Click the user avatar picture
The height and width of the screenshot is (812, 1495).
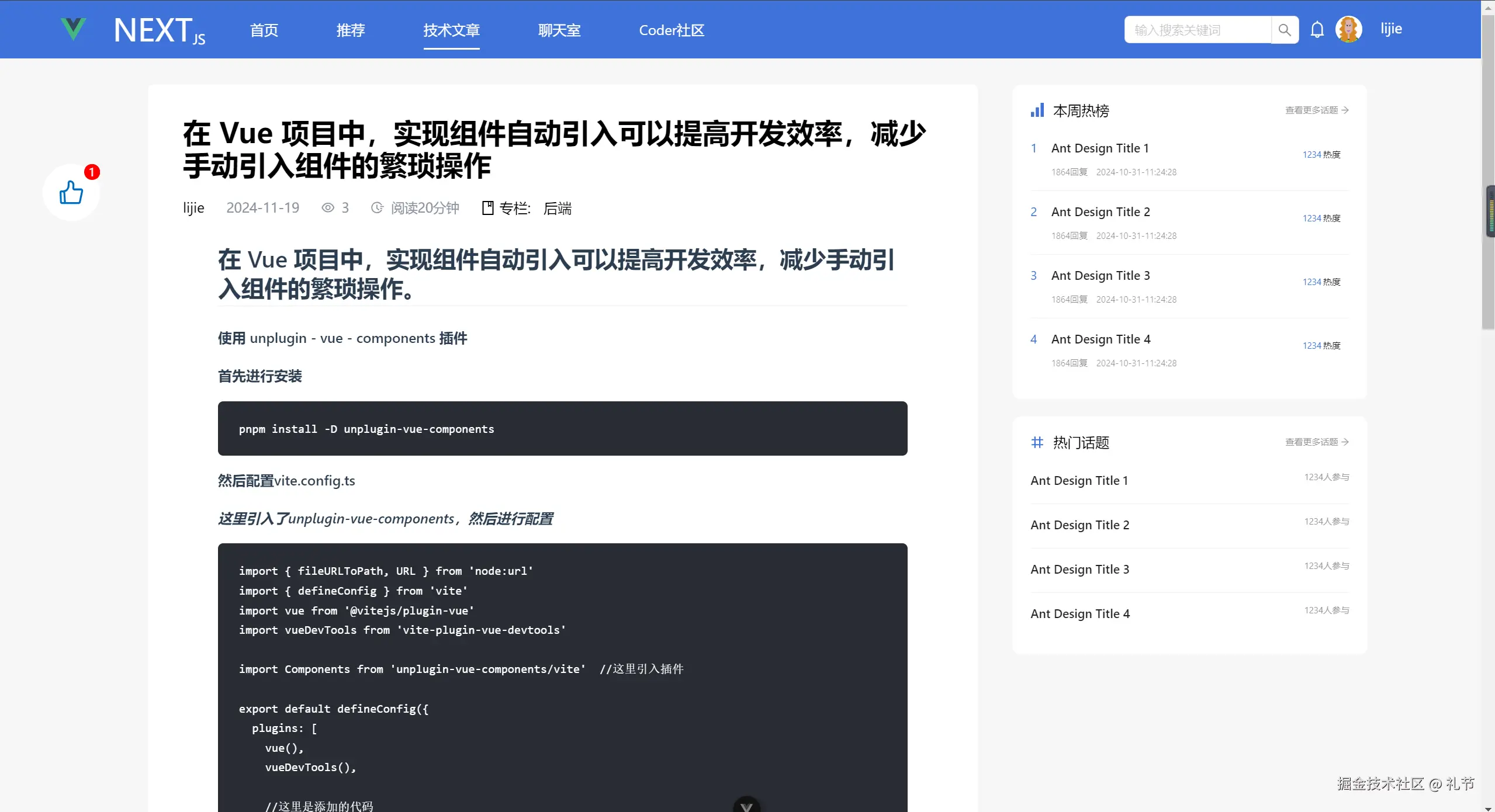1348,29
